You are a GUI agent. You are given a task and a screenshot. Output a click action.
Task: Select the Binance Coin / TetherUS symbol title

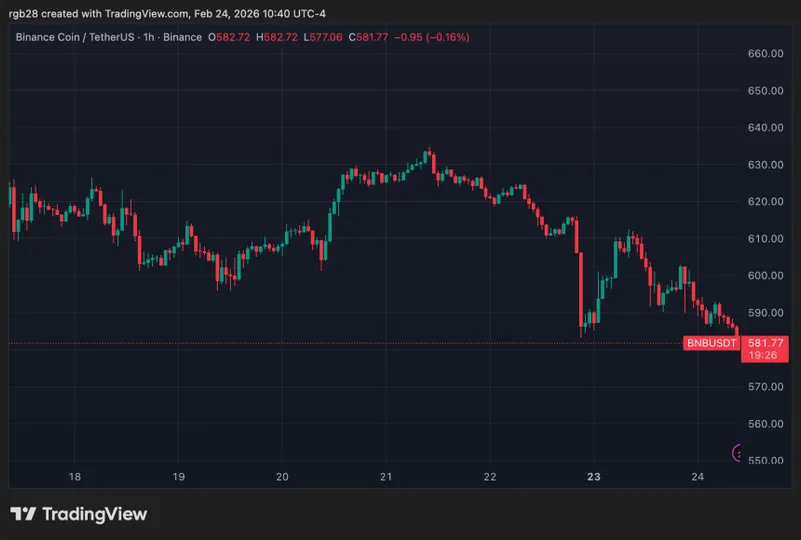(75, 37)
